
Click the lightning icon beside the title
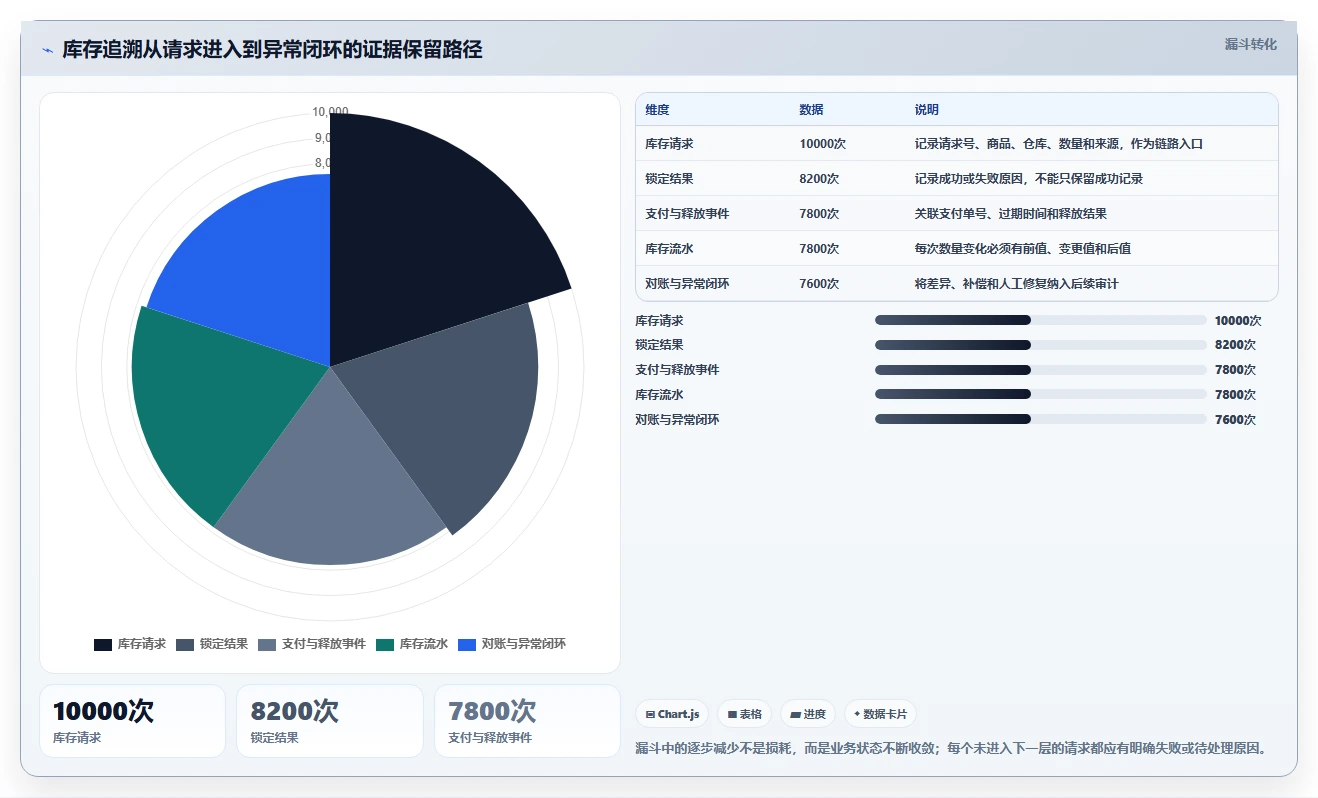[x=47, y=50]
